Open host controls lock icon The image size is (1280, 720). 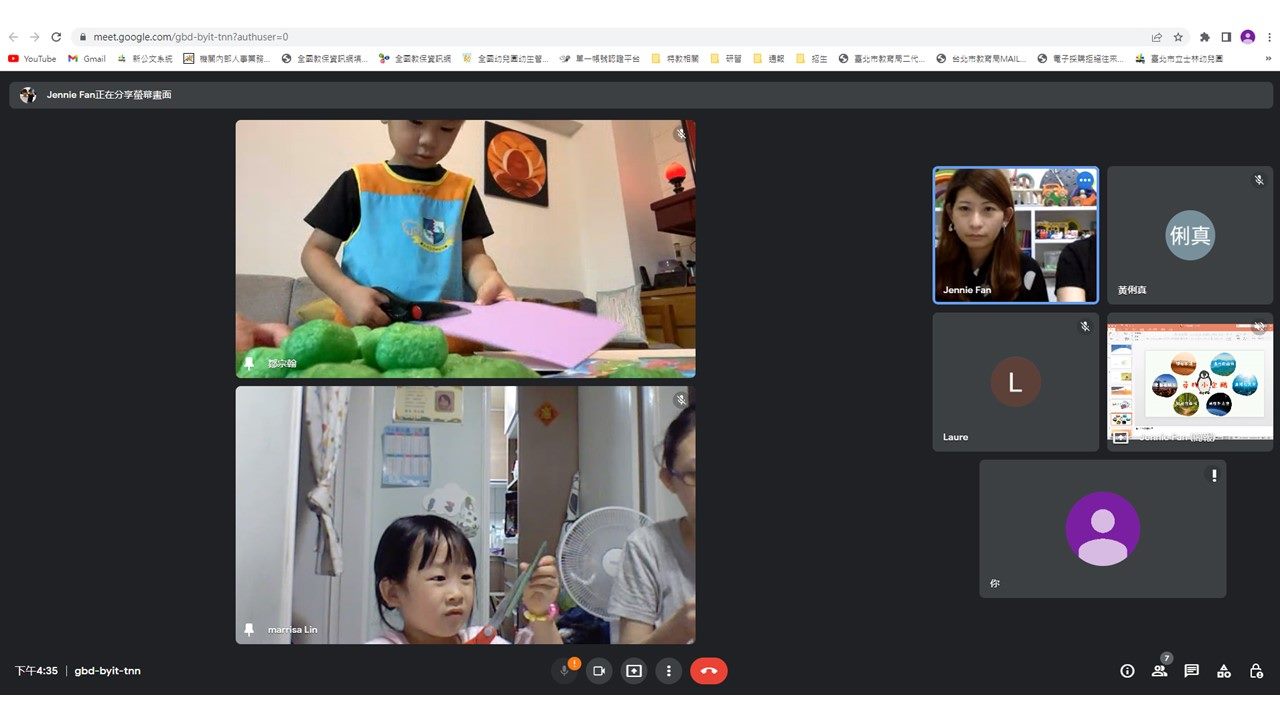click(1256, 671)
